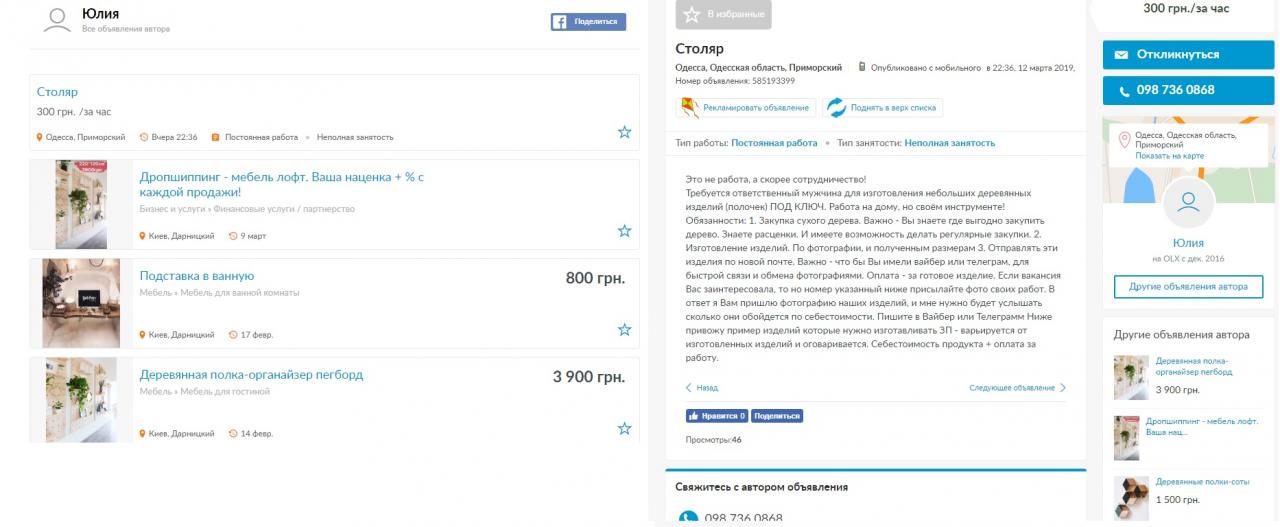Screen dimensions: 1280x527
Task: Toggle favorite star on Столяр listing
Action: tap(624, 132)
